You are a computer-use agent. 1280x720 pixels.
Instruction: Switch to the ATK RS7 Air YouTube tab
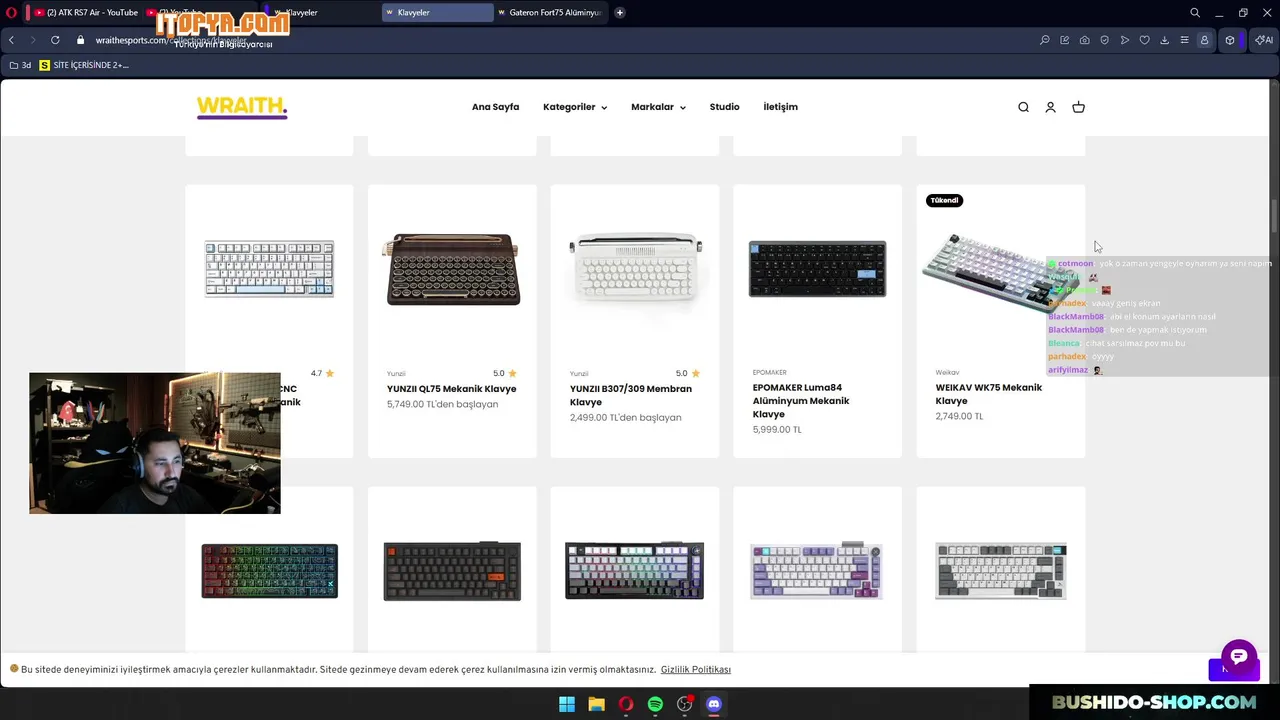tap(85, 13)
